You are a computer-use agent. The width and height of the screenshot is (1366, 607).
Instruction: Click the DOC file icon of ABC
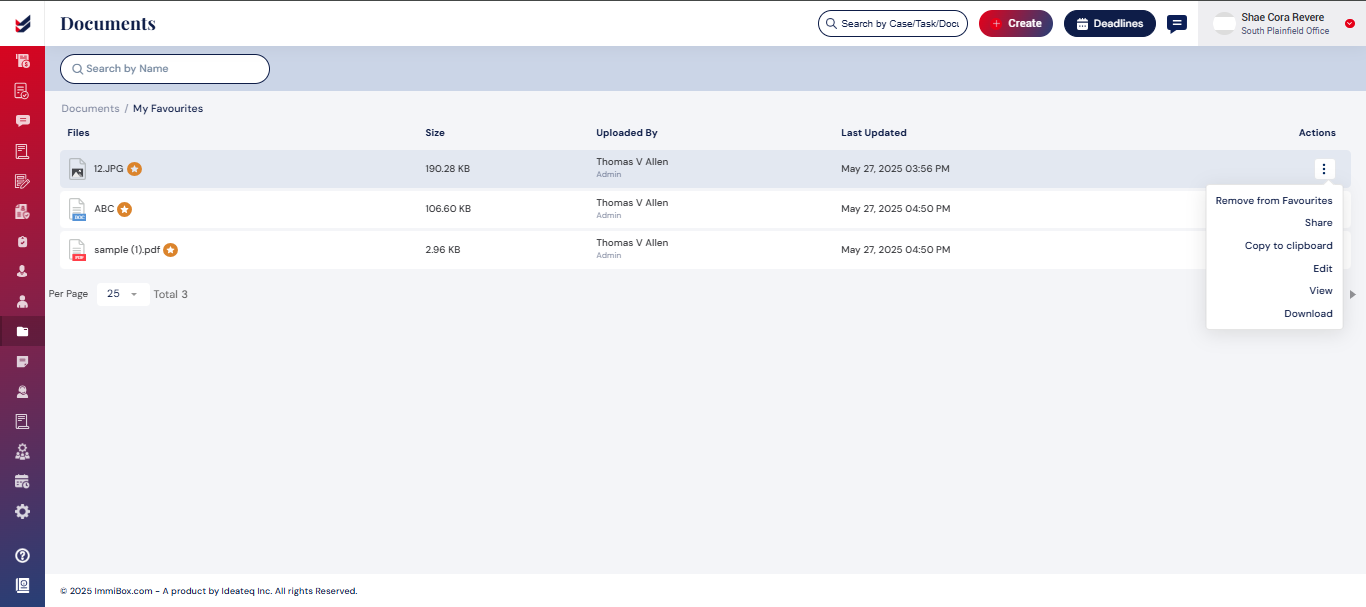tap(77, 209)
